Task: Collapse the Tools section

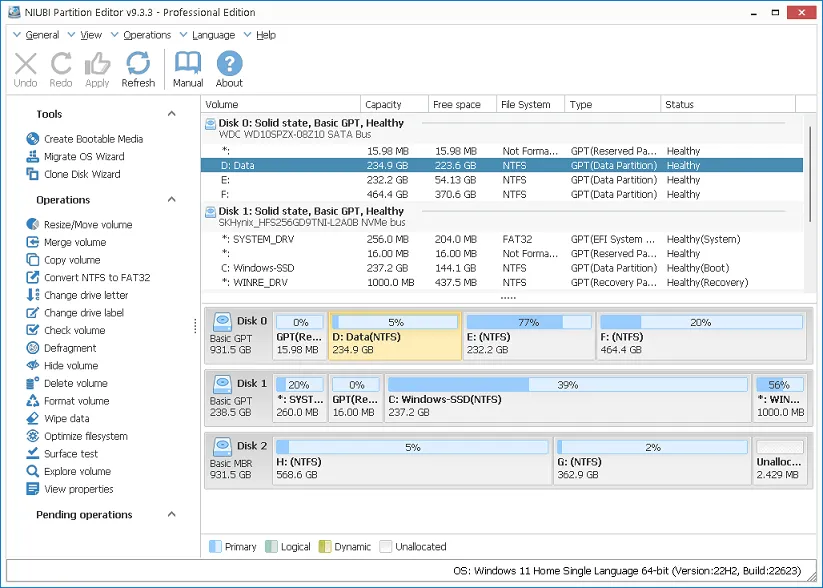Action: coord(171,114)
